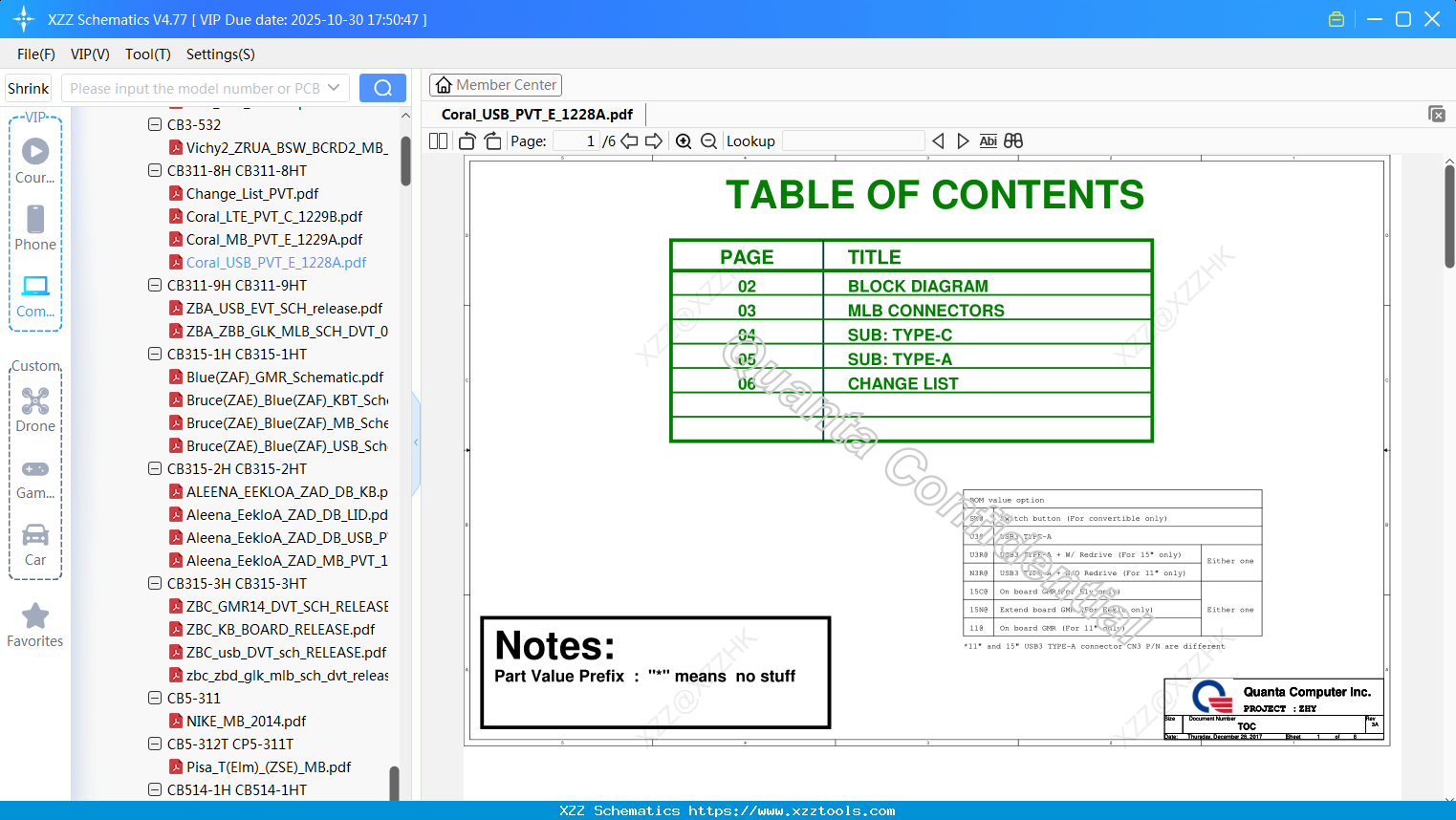Go to the previous page arrow
1456x820 pixels.
coord(629,141)
